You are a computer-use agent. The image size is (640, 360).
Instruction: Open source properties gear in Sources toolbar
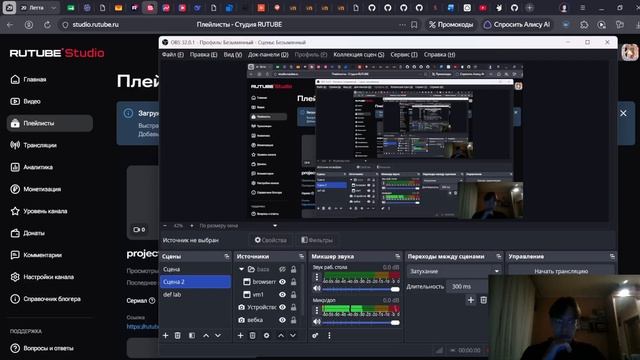click(x=267, y=336)
